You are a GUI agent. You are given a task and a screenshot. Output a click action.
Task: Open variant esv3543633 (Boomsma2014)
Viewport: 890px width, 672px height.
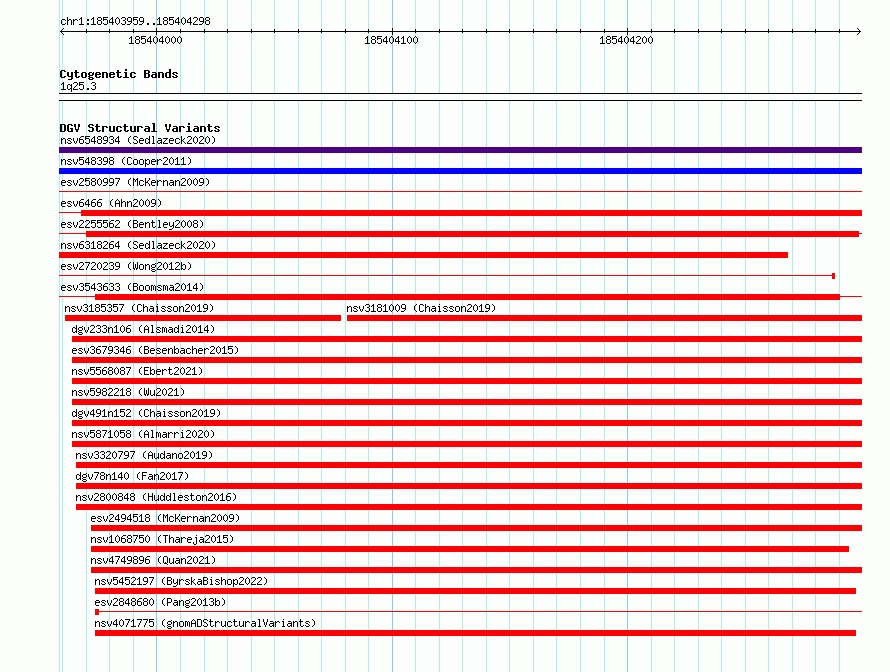pos(132,287)
